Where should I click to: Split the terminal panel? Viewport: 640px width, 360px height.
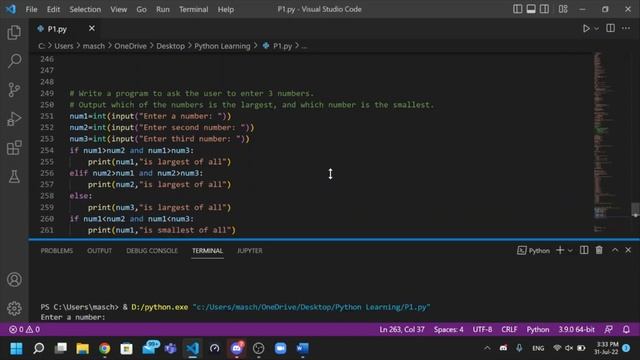584,250
